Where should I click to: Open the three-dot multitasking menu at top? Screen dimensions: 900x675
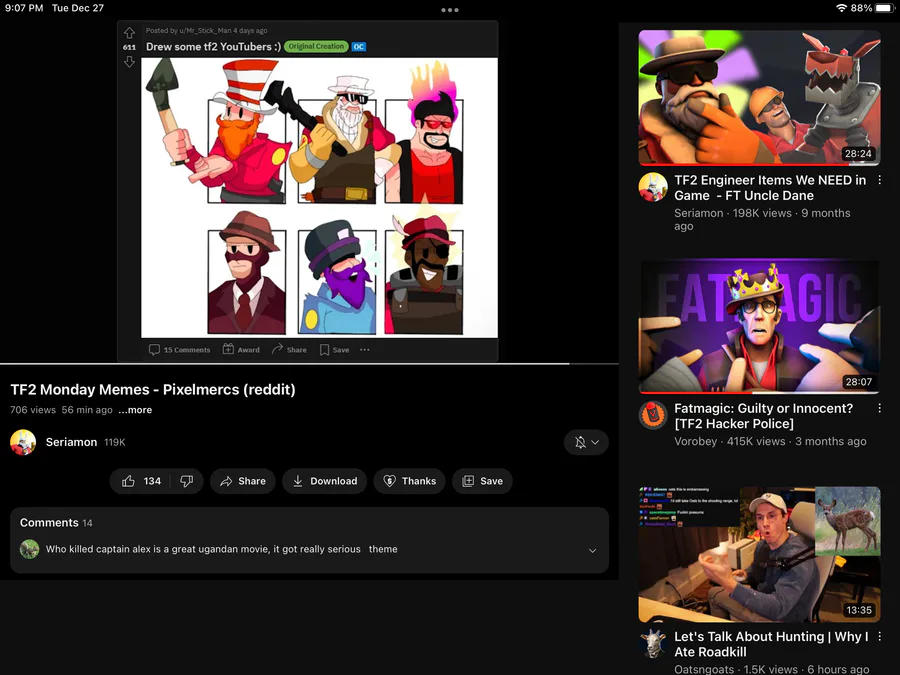450,10
